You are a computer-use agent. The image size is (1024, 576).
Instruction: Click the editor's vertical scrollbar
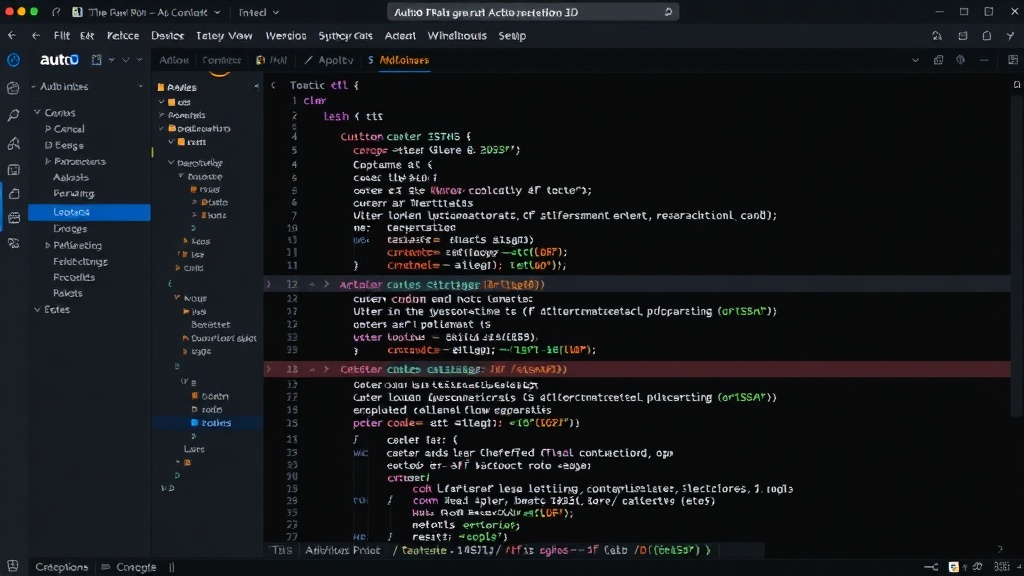(x=1017, y=255)
